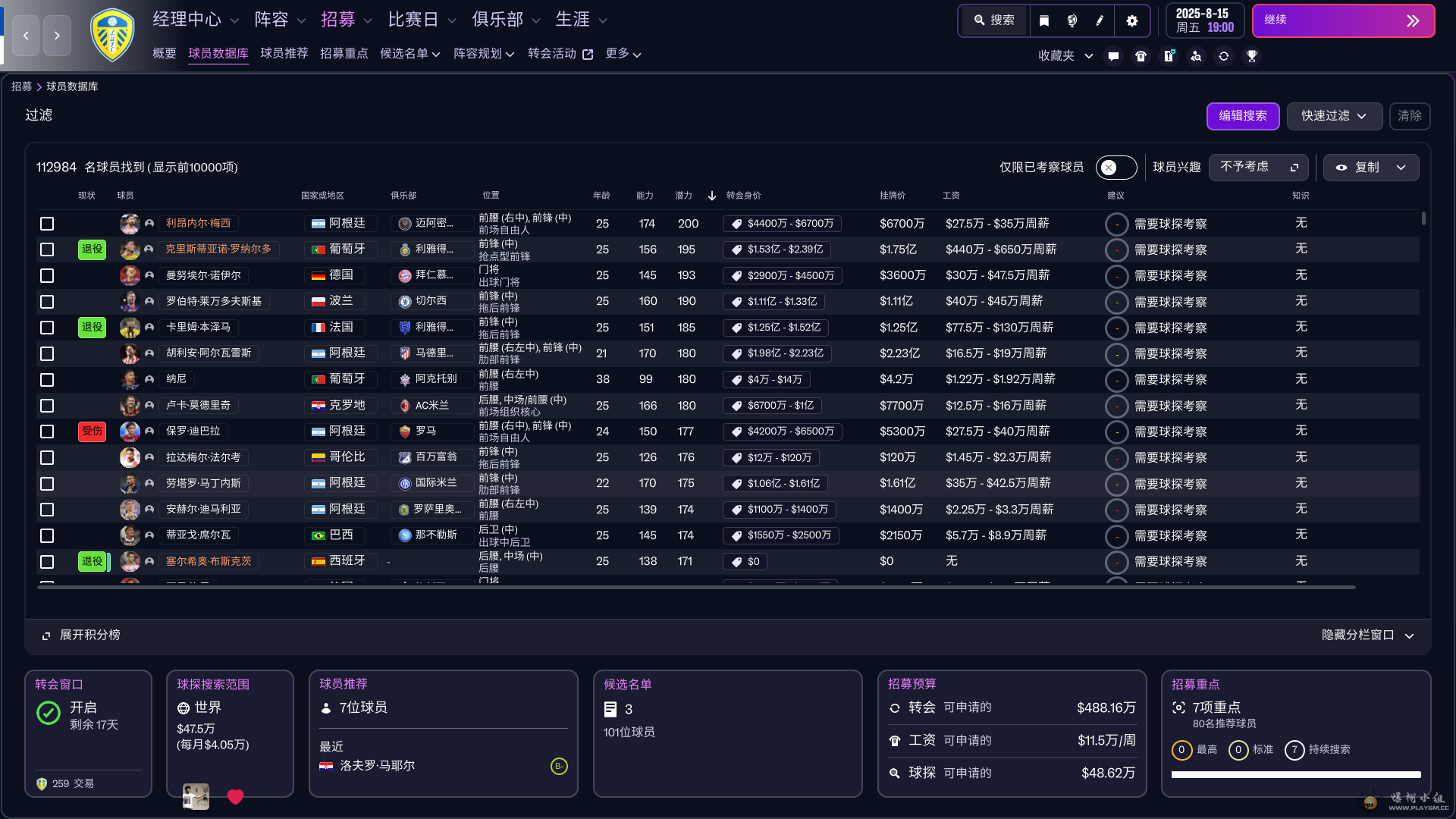Open the 阵容规划 dropdown
Image resolution: width=1456 pixels, height=819 pixels.
[x=484, y=54]
